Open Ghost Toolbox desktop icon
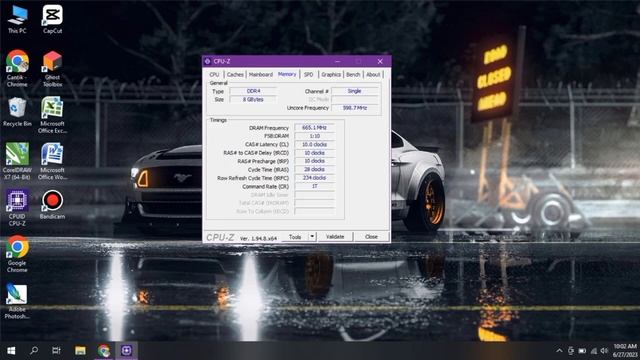Image resolution: width=640 pixels, height=360 pixels. coord(52,68)
